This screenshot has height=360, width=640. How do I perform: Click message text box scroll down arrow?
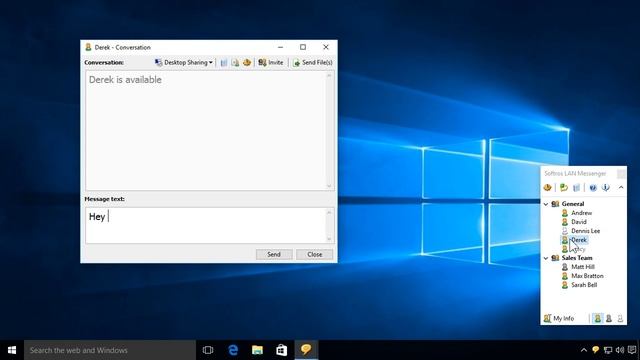(x=329, y=239)
